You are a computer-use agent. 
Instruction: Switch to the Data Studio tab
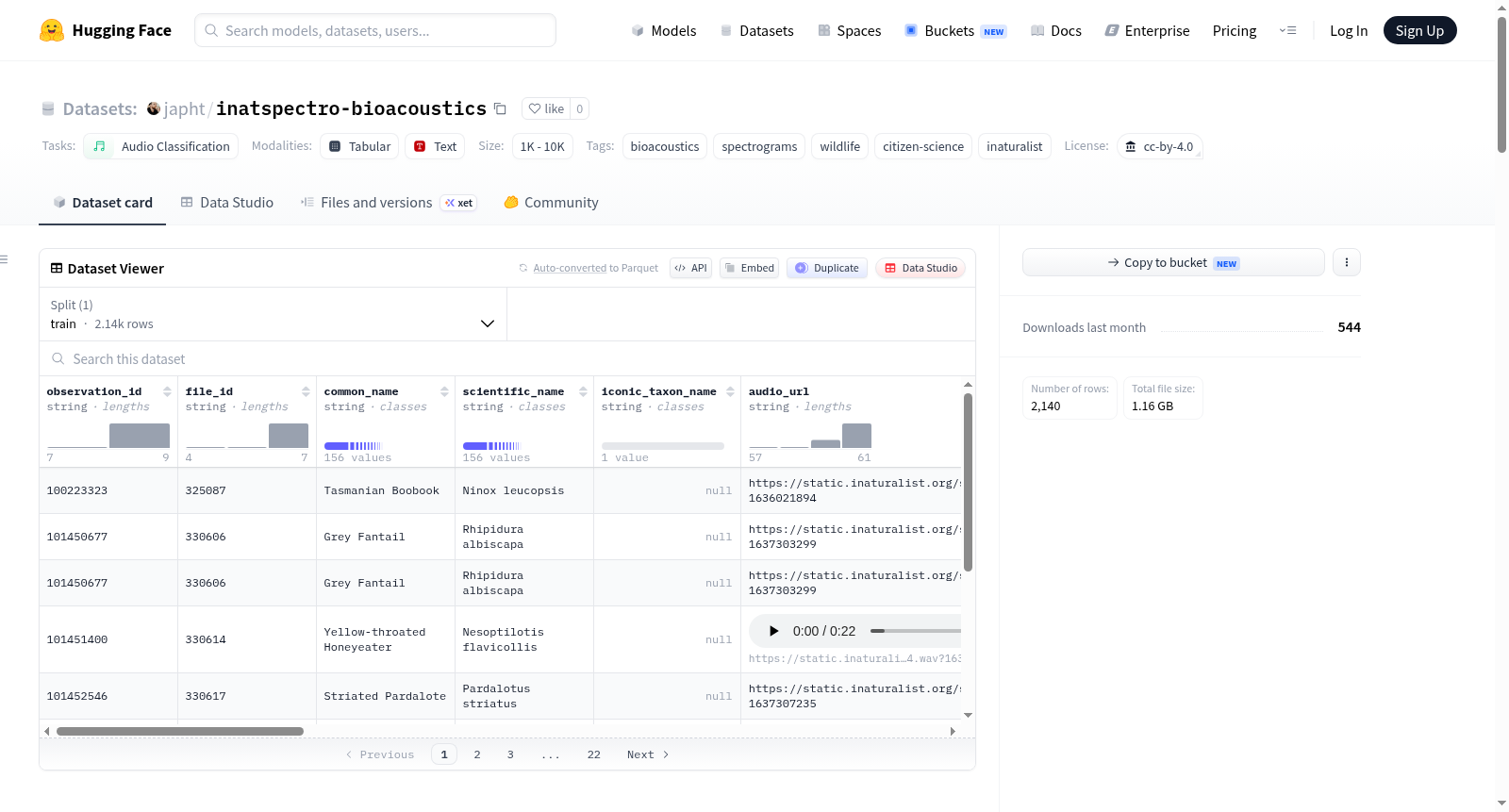[227, 202]
